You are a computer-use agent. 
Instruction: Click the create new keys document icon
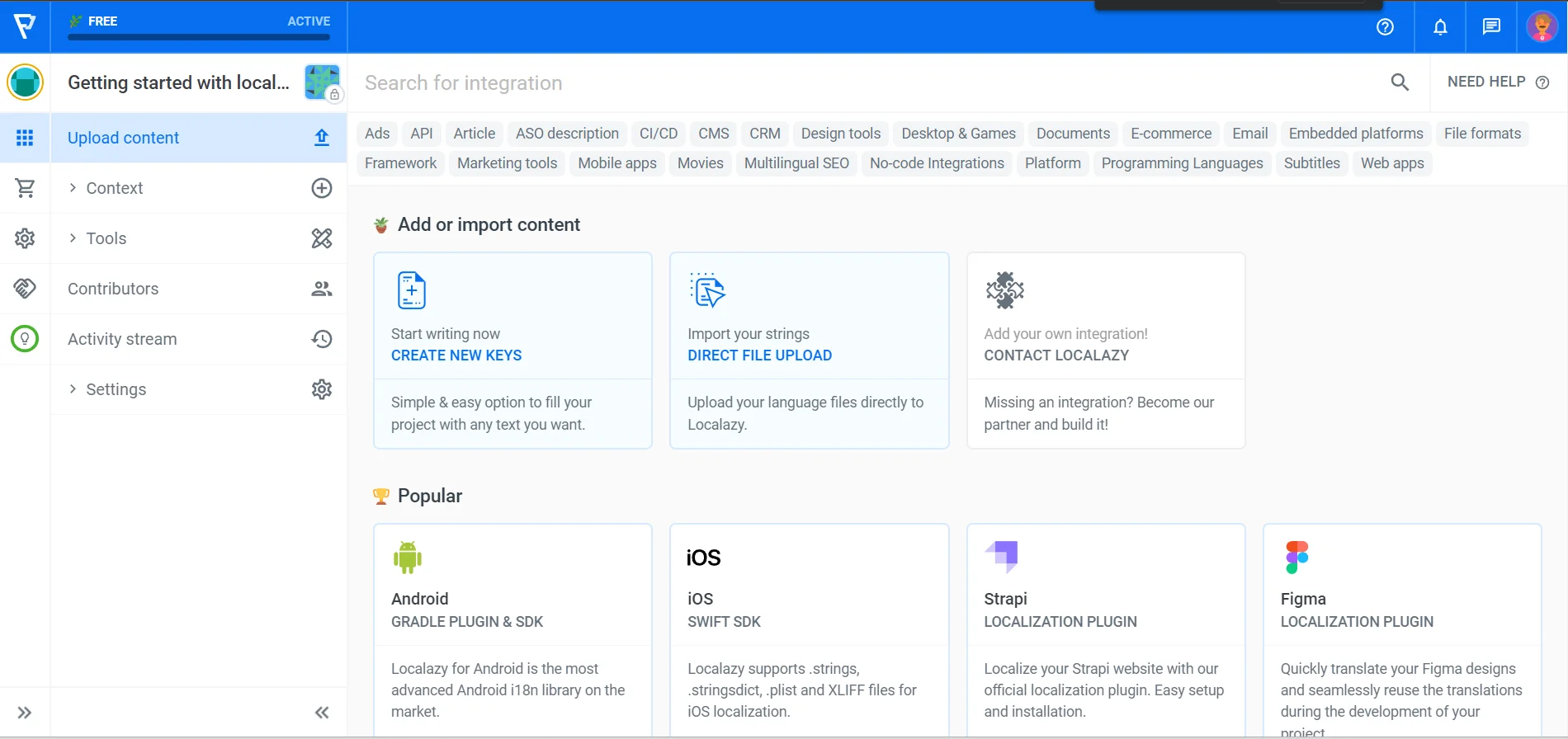pos(411,290)
